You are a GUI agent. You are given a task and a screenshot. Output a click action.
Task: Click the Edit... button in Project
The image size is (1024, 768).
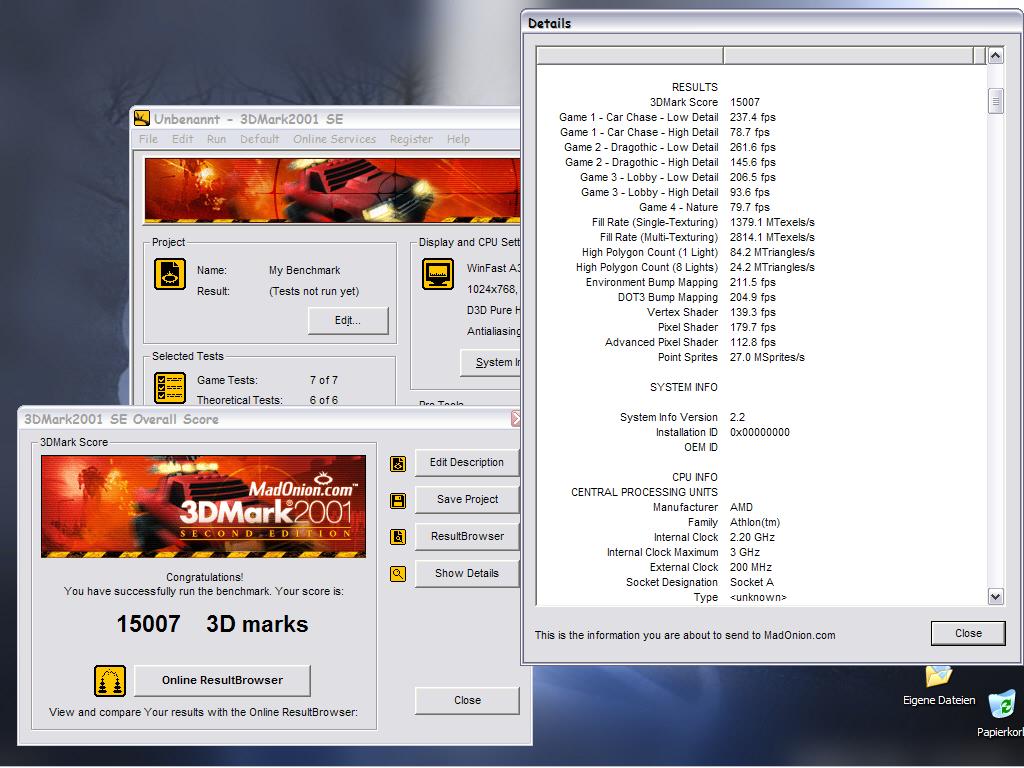347,321
